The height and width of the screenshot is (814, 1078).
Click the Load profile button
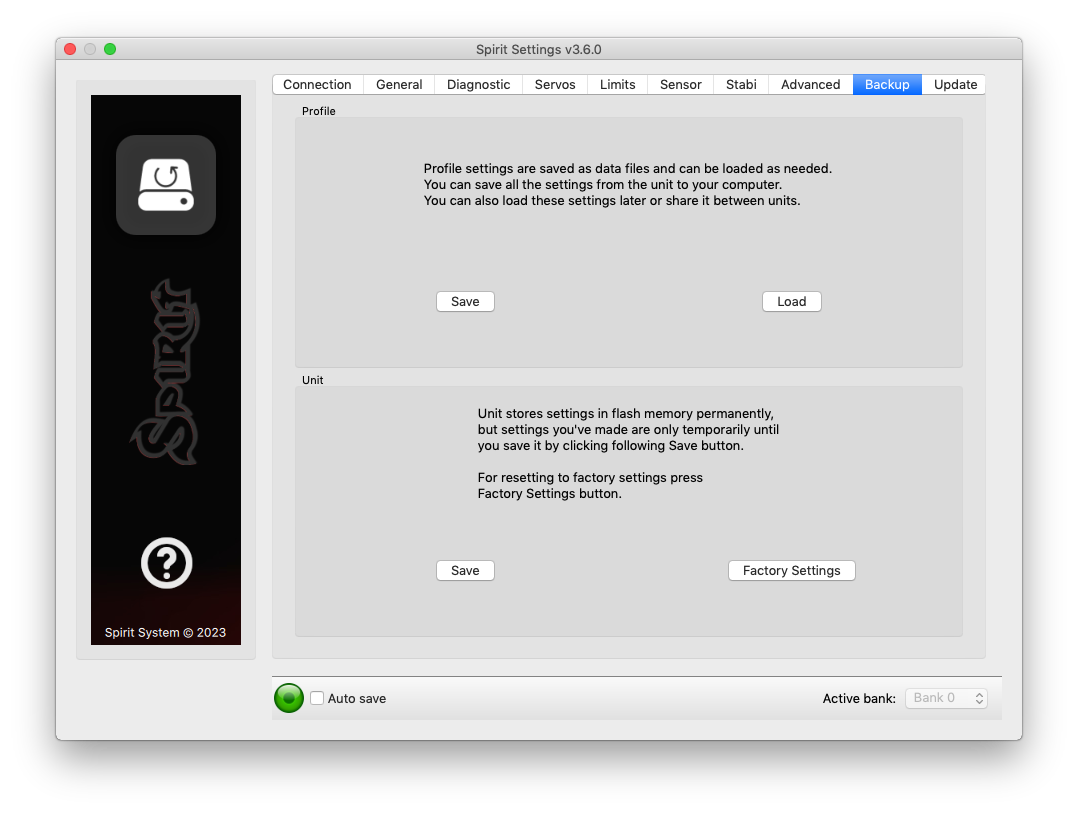pos(791,302)
